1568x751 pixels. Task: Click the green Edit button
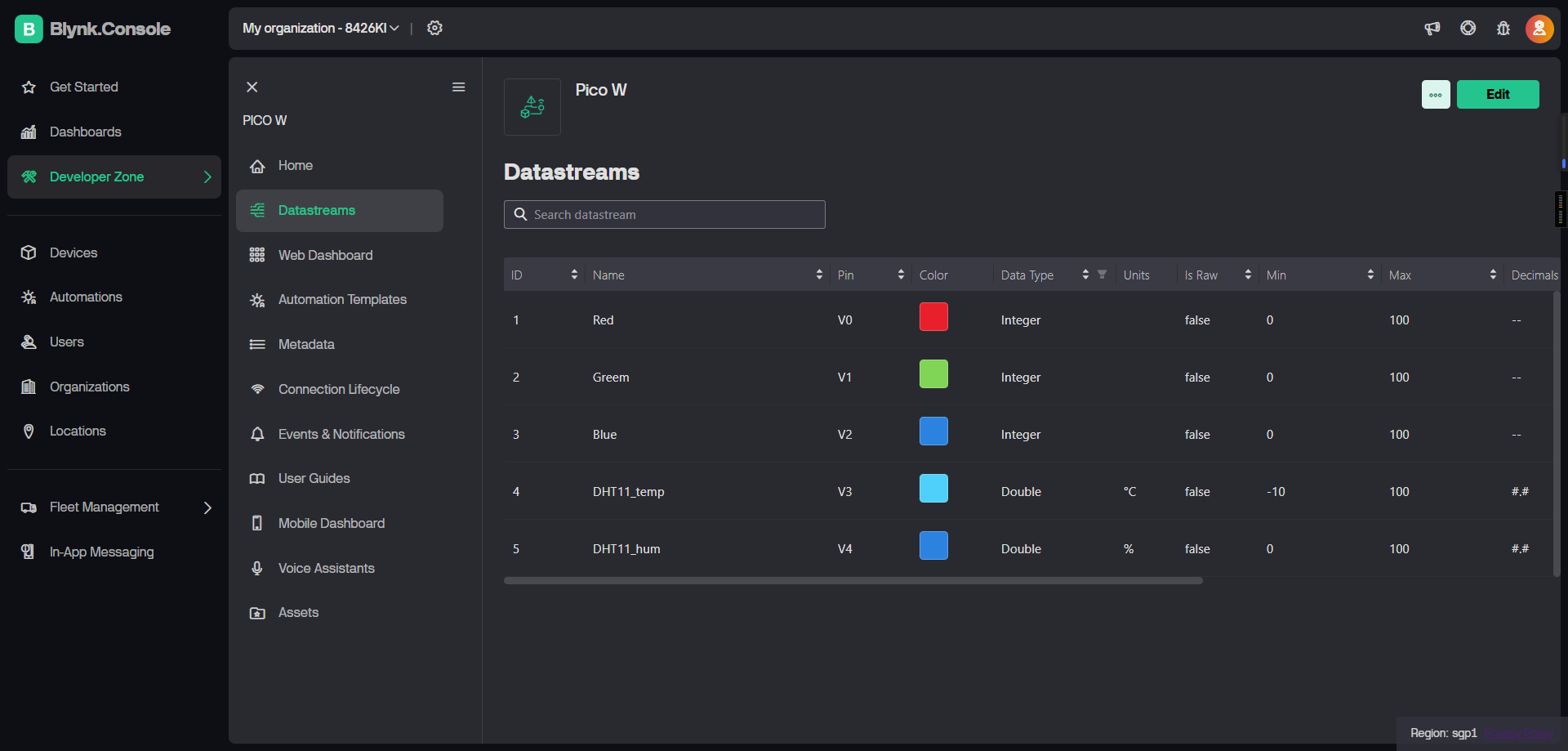point(1498,95)
